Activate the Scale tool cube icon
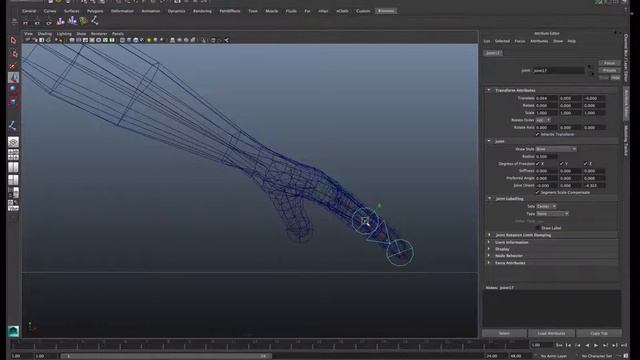This screenshot has height=360, width=640. coord(13,102)
